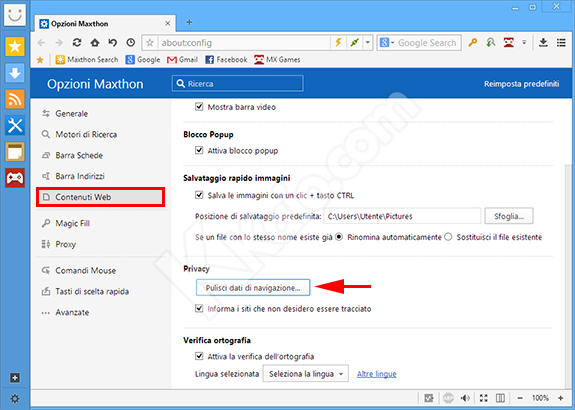Toggle Informa i siti non tracciato checkbox
Image resolution: width=575 pixels, height=410 pixels.
tap(199, 308)
